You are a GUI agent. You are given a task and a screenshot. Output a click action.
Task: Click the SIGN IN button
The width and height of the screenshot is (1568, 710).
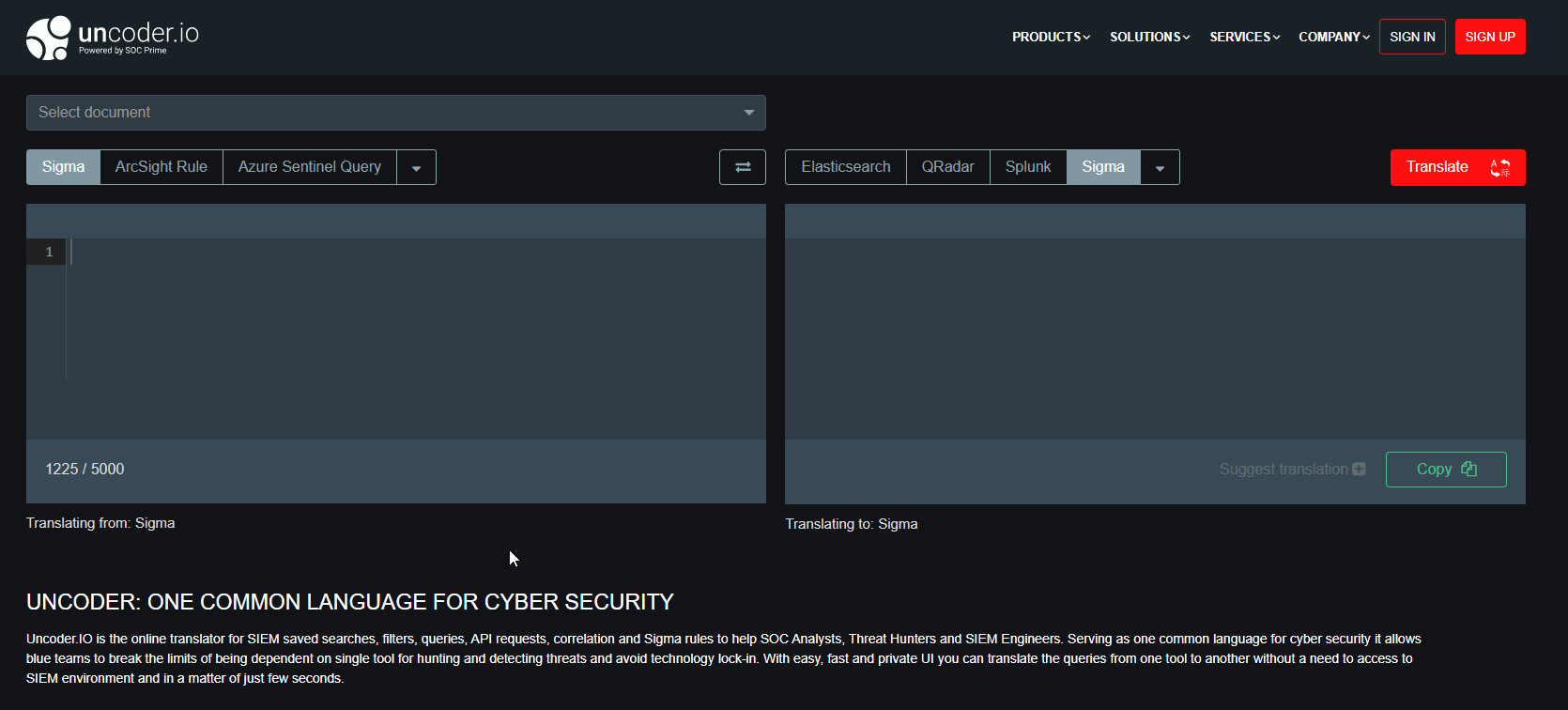(1412, 37)
